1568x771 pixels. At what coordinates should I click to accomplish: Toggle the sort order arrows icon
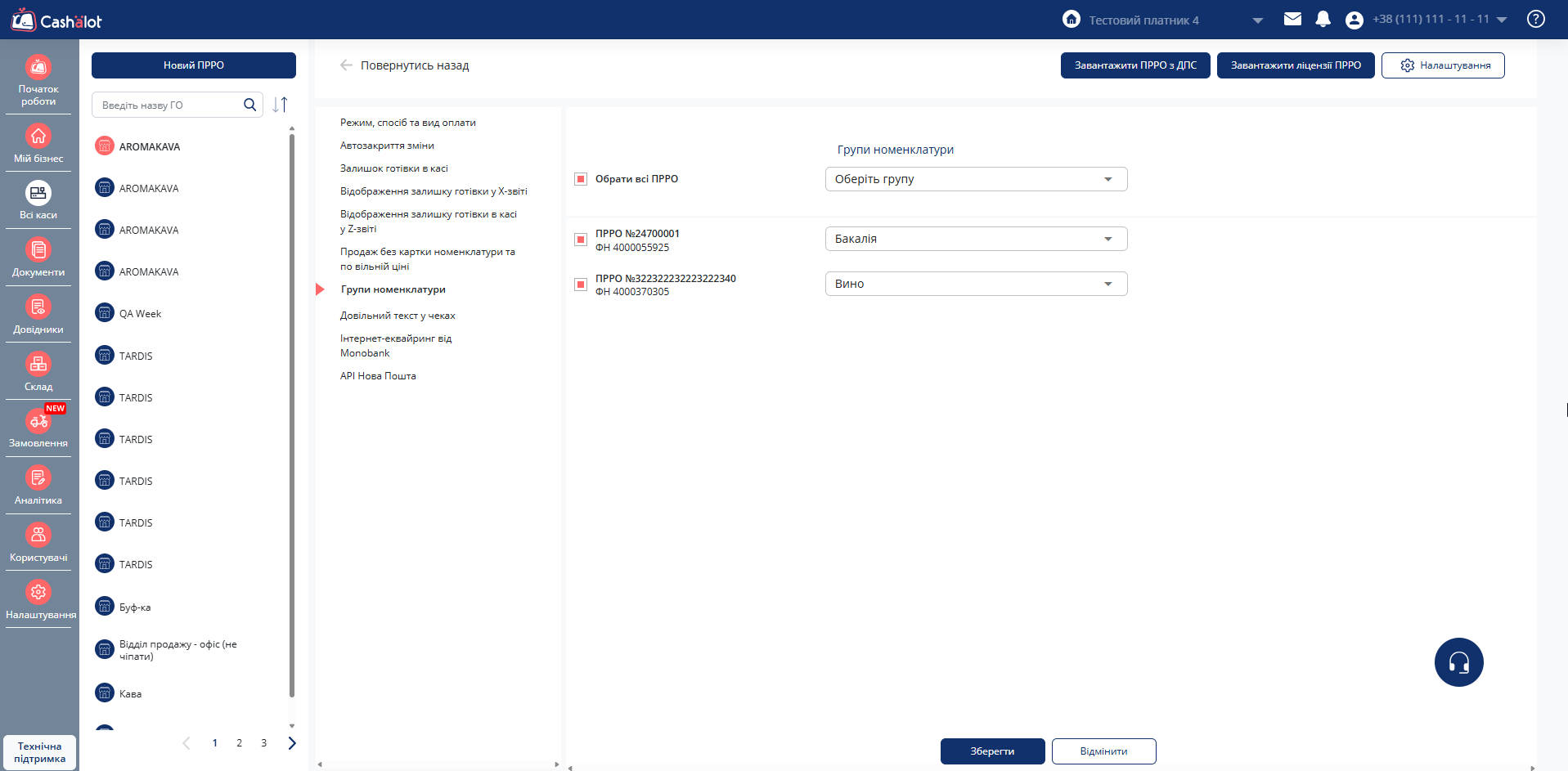click(x=280, y=105)
